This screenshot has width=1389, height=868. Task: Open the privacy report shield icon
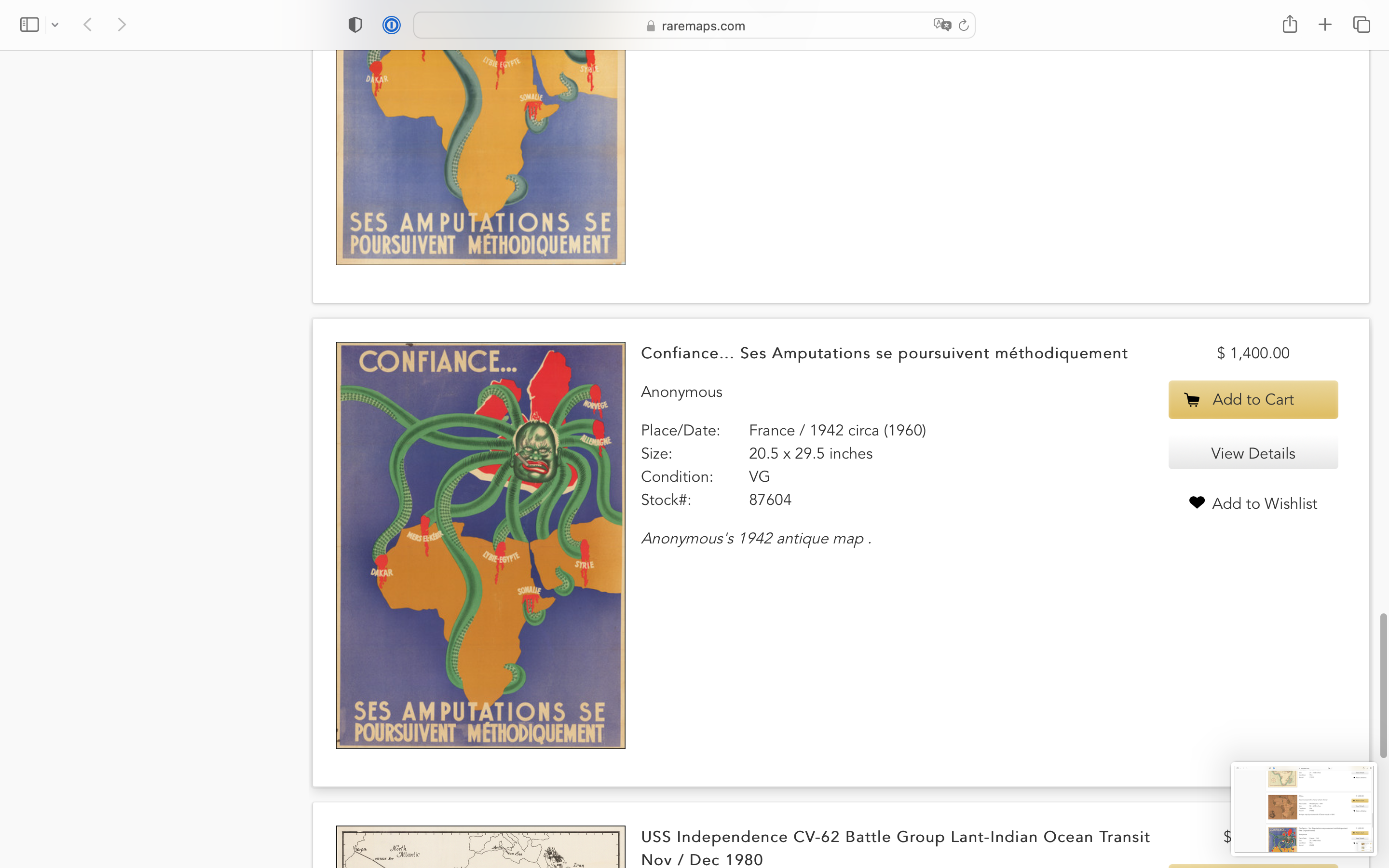coord(354,25)
